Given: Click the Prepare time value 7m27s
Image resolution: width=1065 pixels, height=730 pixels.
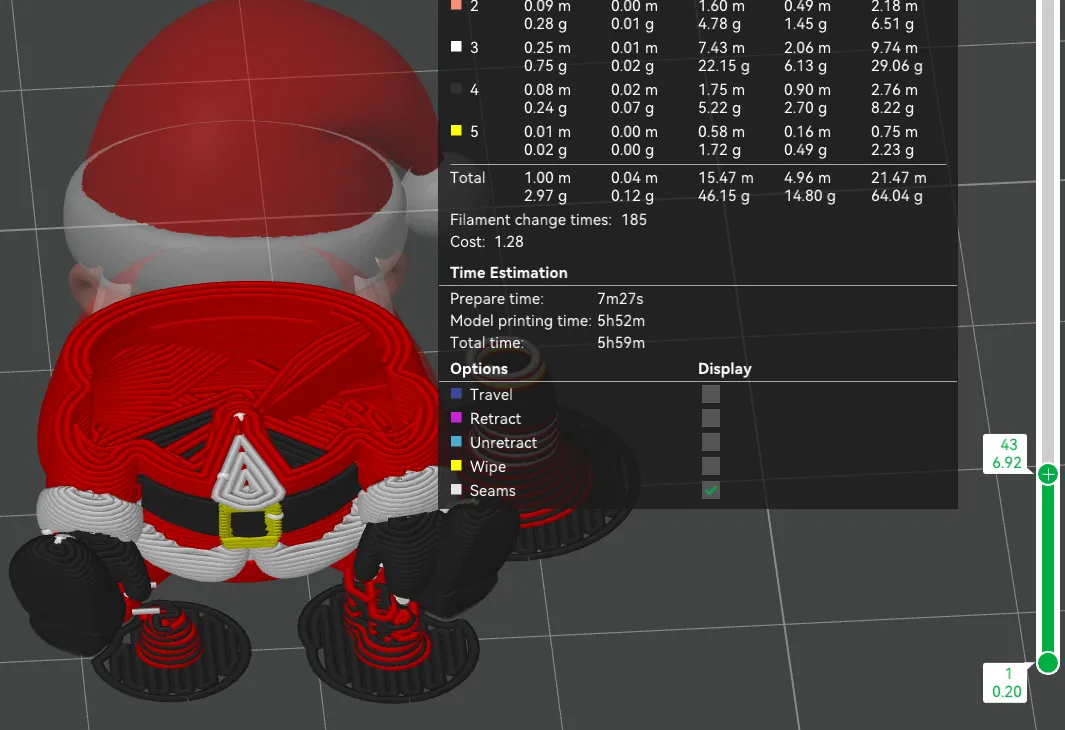Looking at the screenshot, I should [x=620, y=299].
